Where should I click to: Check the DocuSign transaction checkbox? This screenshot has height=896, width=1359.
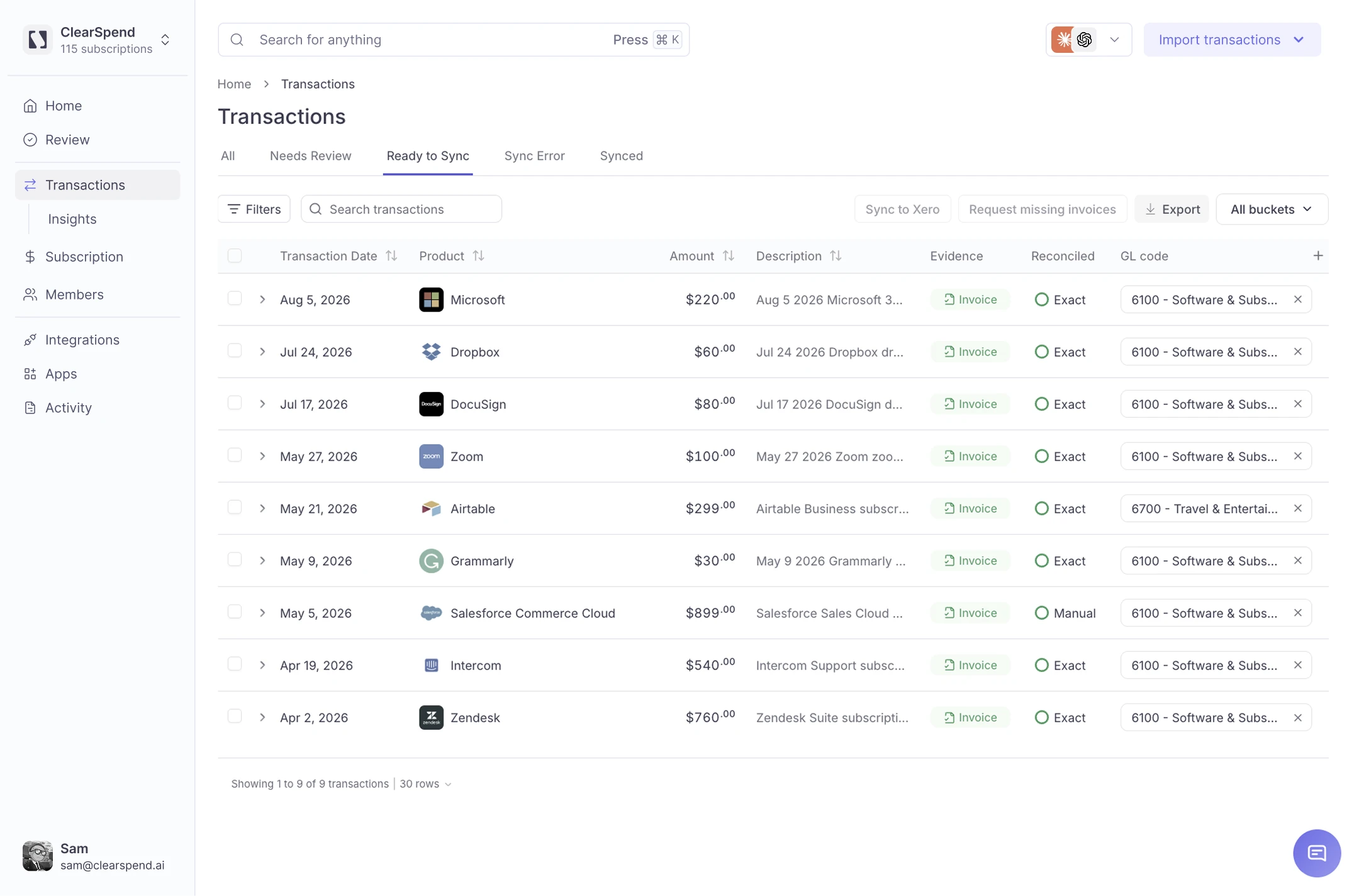(235, 403)
